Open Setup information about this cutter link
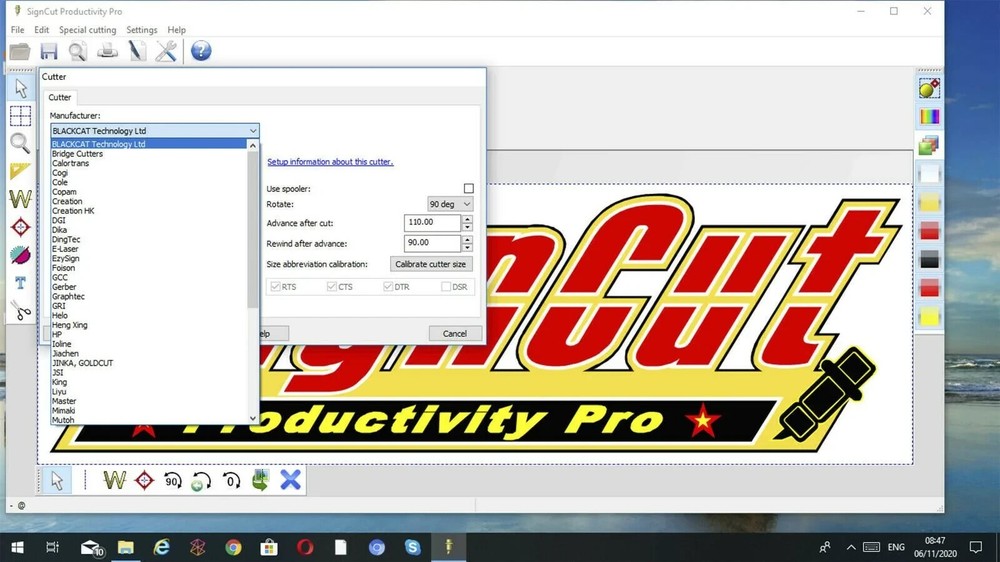The width and height of the screenshot is (1000, 562). pyautogui.click(x=330, y=162)
